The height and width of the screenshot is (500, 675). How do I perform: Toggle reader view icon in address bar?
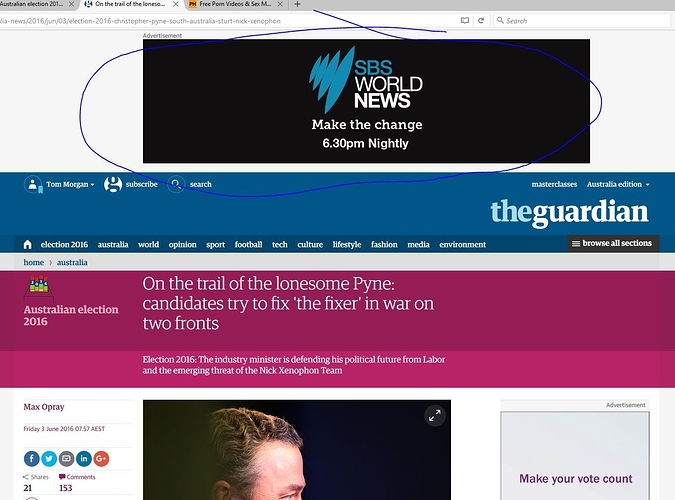[465, 21]
